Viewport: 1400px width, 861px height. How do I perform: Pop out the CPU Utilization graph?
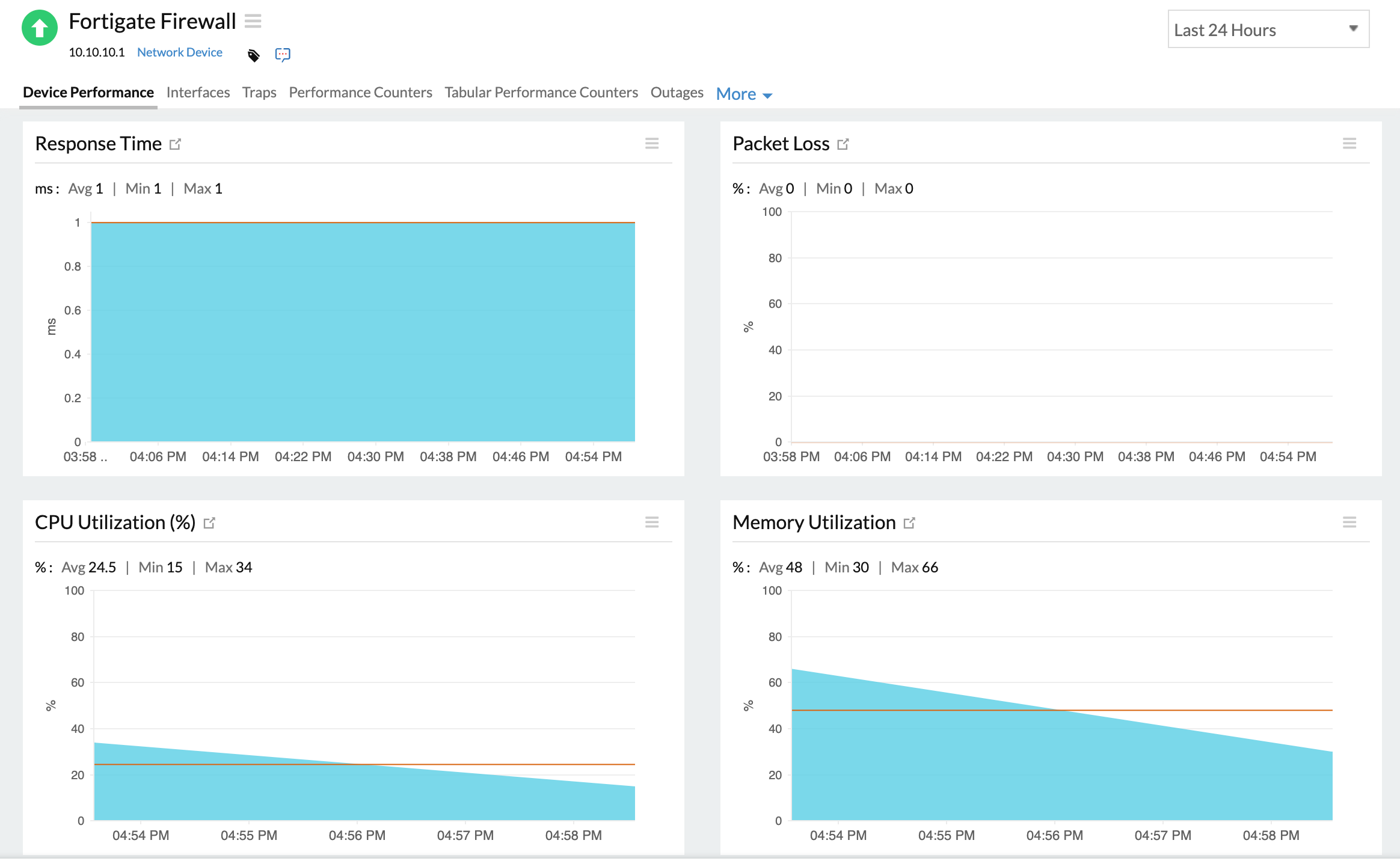(209, 523)
